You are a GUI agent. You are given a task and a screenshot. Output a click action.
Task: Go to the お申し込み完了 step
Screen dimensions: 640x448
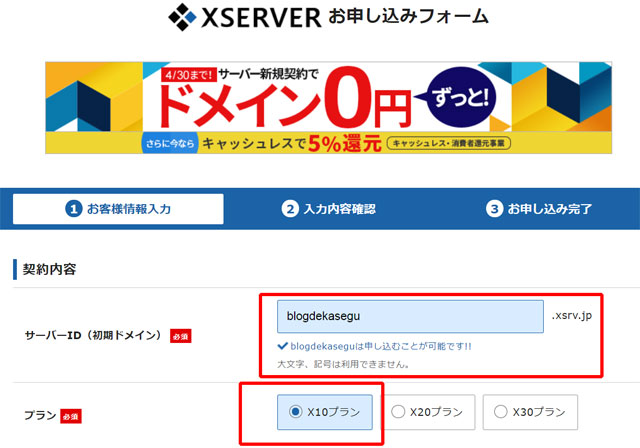pyautogui.click(x=539, y=209)
